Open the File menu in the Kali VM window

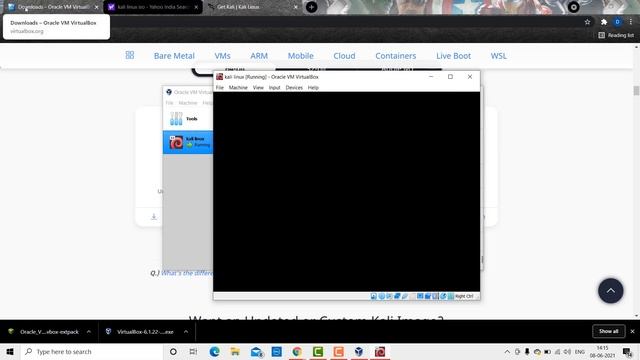click(x=220, y=87)
